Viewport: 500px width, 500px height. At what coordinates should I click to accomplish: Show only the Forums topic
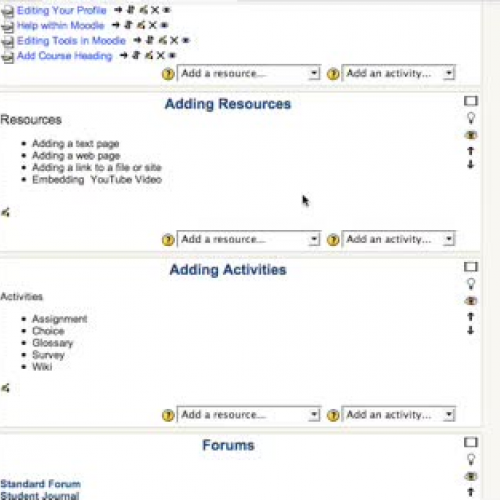pos(471,442)
